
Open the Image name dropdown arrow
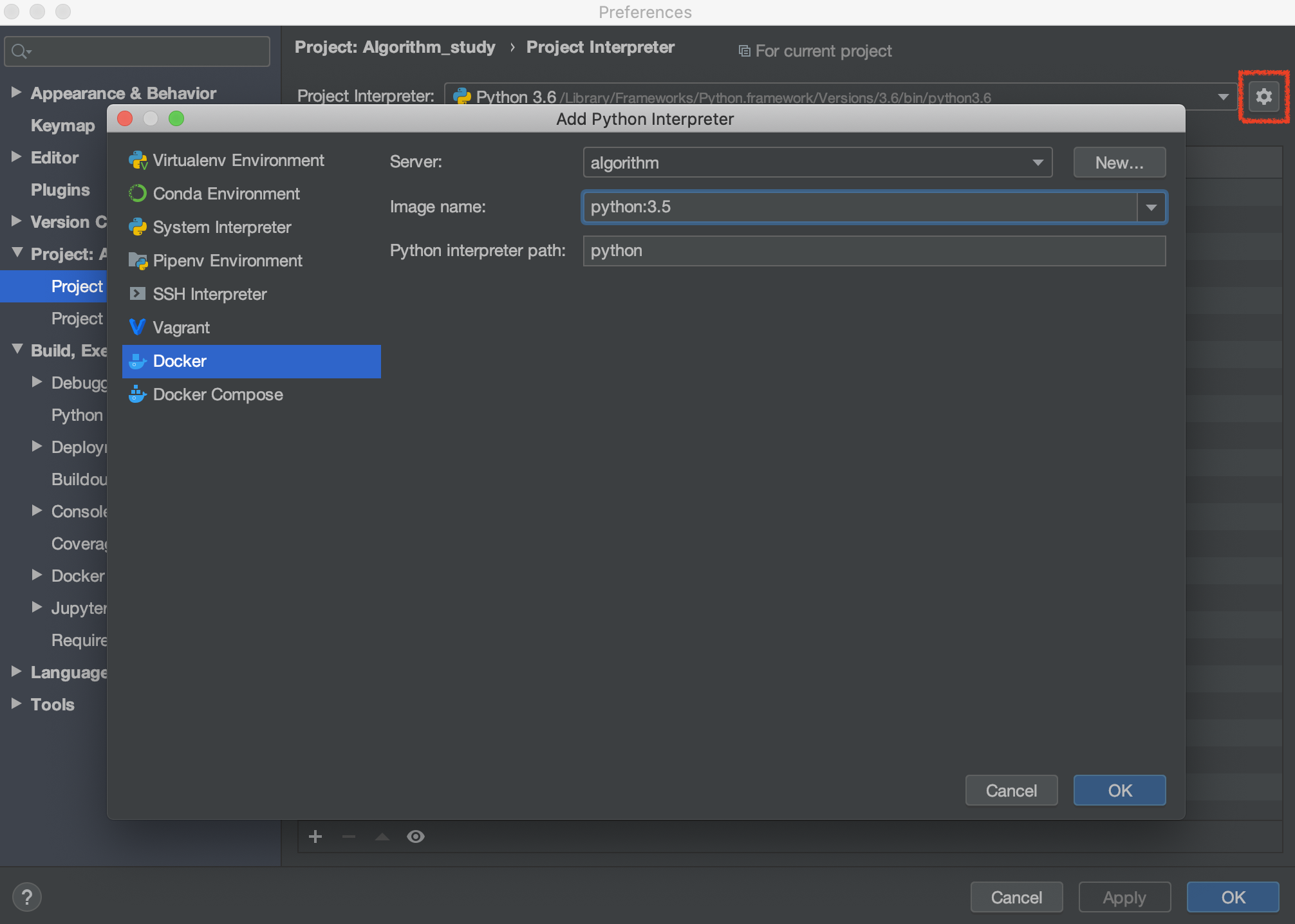pos(1151,207)
